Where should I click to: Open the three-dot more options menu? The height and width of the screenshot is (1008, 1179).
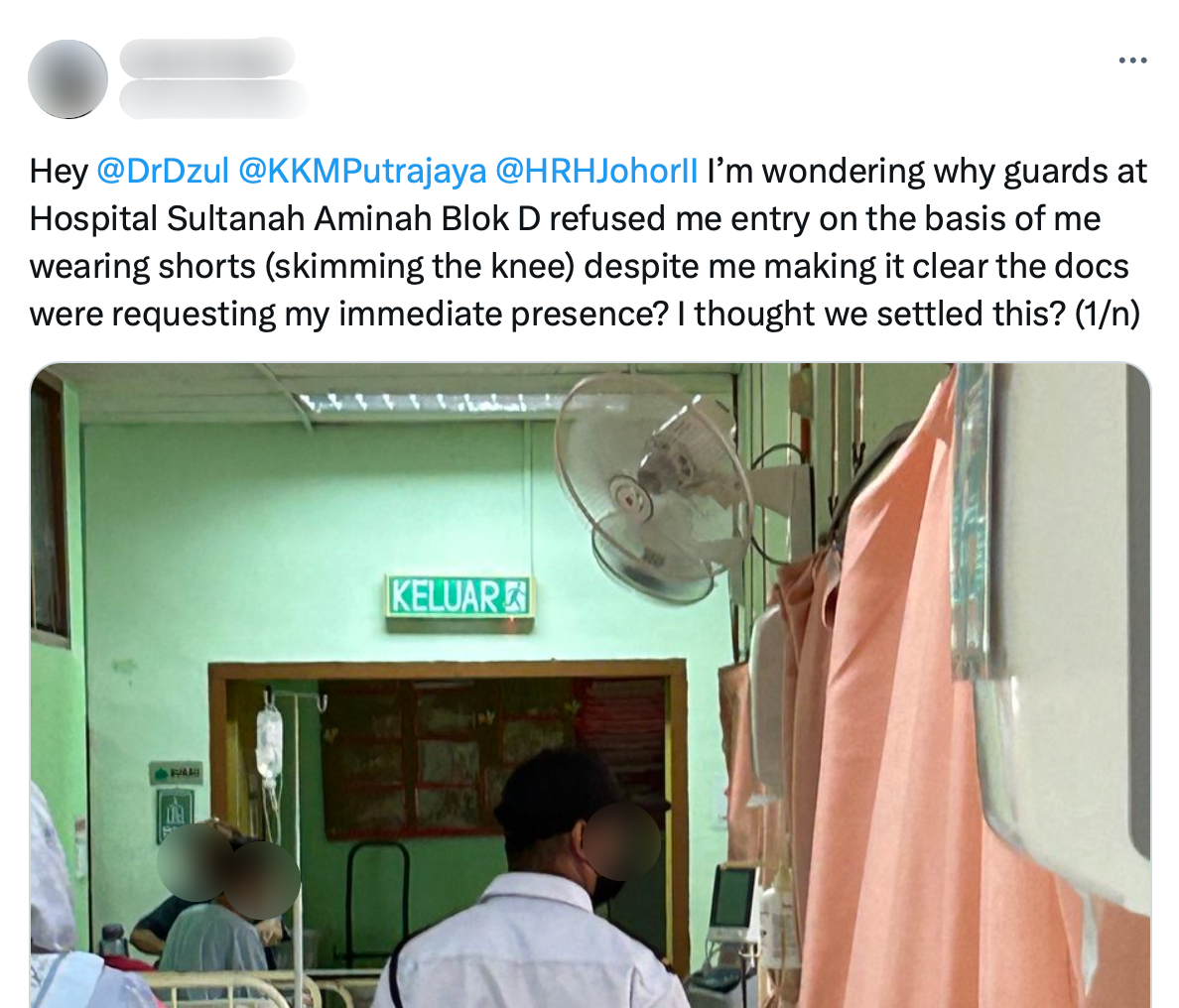coord(1132,61)
